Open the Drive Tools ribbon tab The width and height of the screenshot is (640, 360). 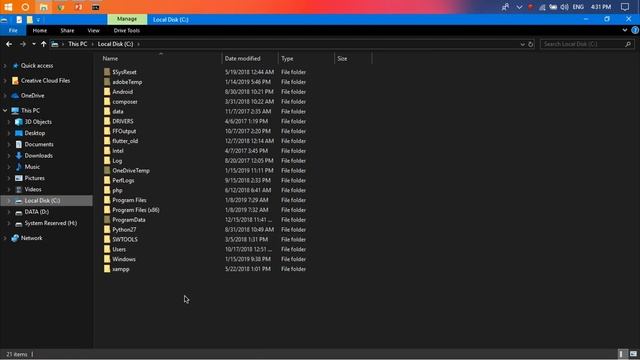(x=127, y=31)
